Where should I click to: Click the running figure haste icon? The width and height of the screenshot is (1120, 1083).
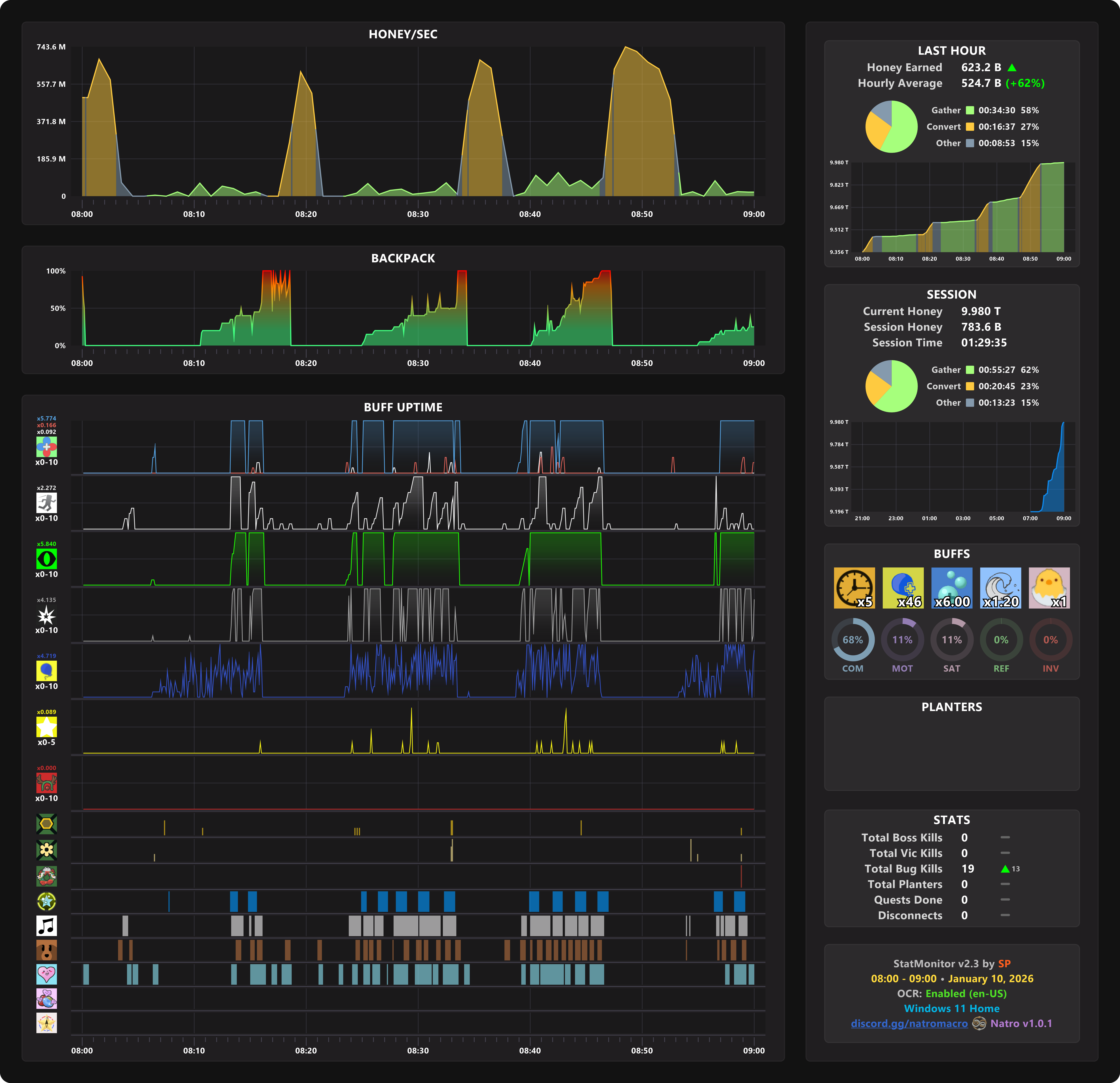46,503
